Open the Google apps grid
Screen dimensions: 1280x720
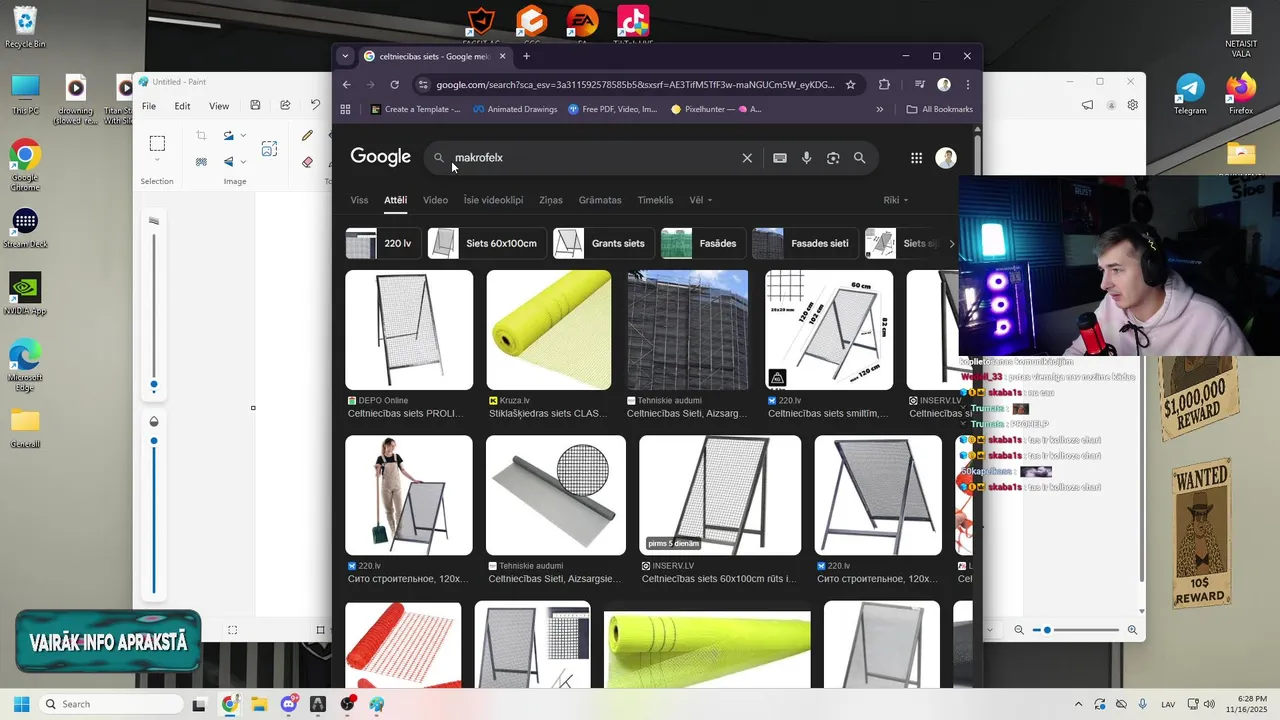pyautogui.click(x=916, y=158)
